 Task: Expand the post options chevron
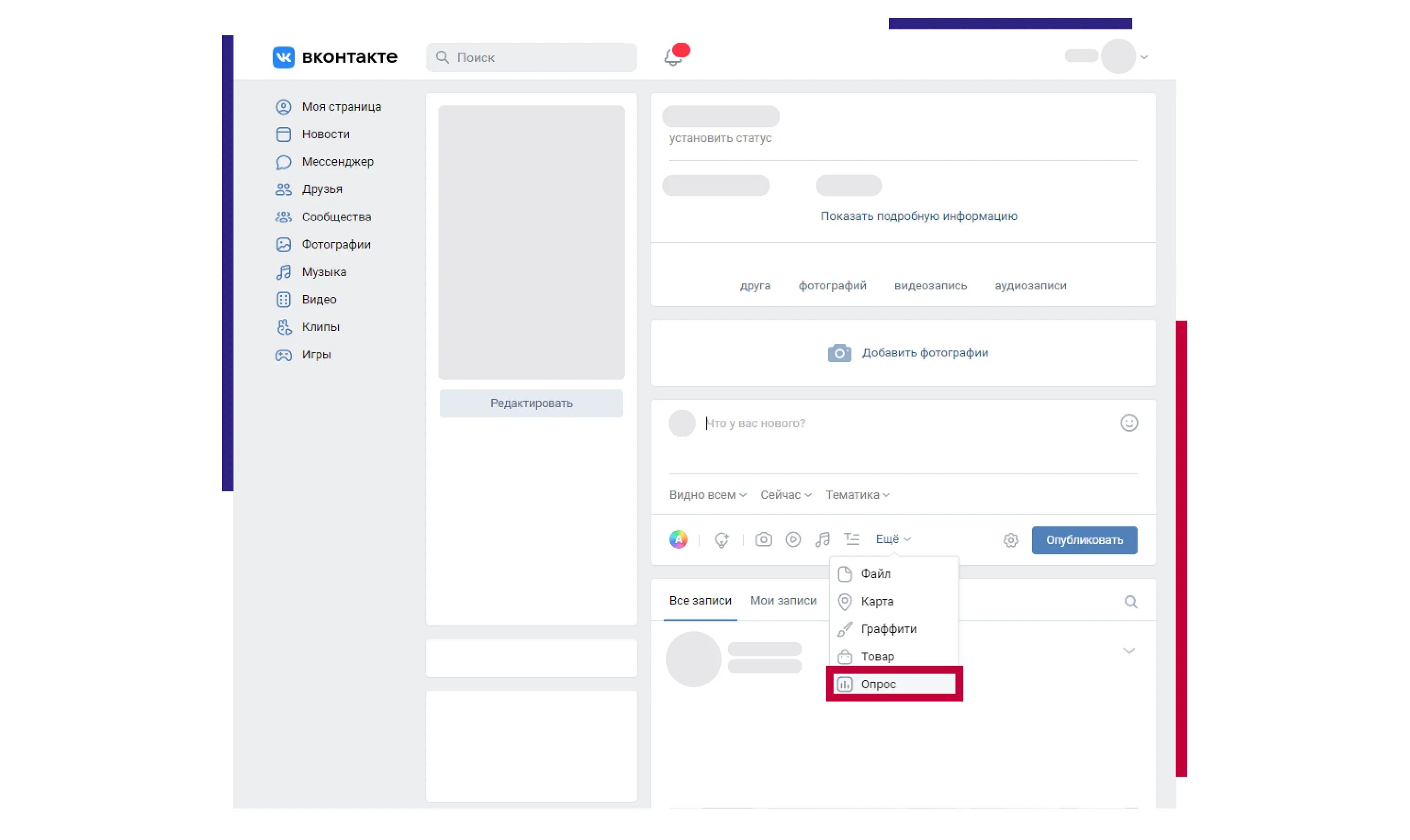tap(1128, 650)
